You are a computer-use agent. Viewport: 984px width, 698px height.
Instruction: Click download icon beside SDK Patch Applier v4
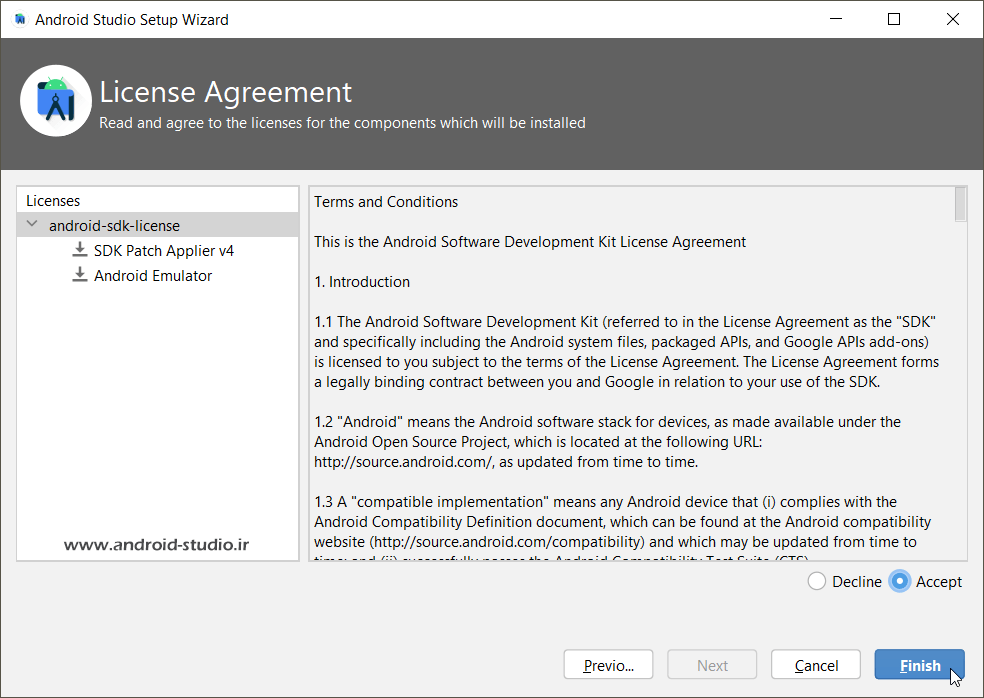click(79, 250)
